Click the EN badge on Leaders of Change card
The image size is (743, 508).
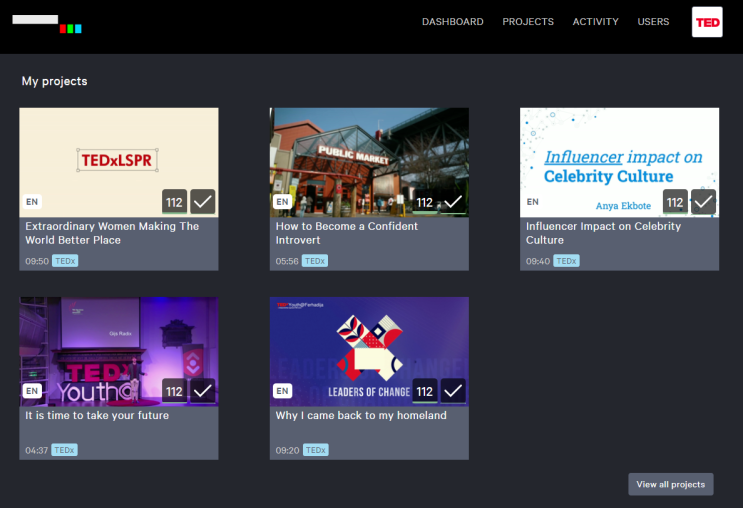pos(282,391)
